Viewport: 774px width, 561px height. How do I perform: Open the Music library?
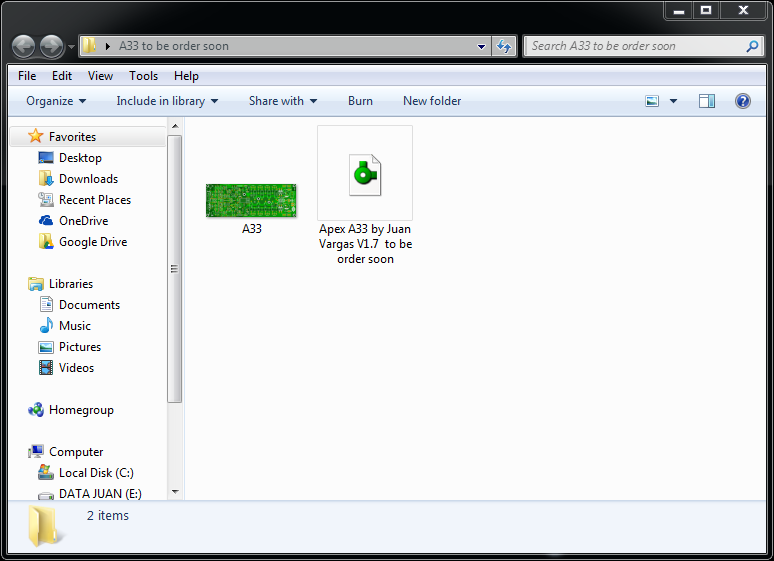pyautogui.click(x=75, y=326)
